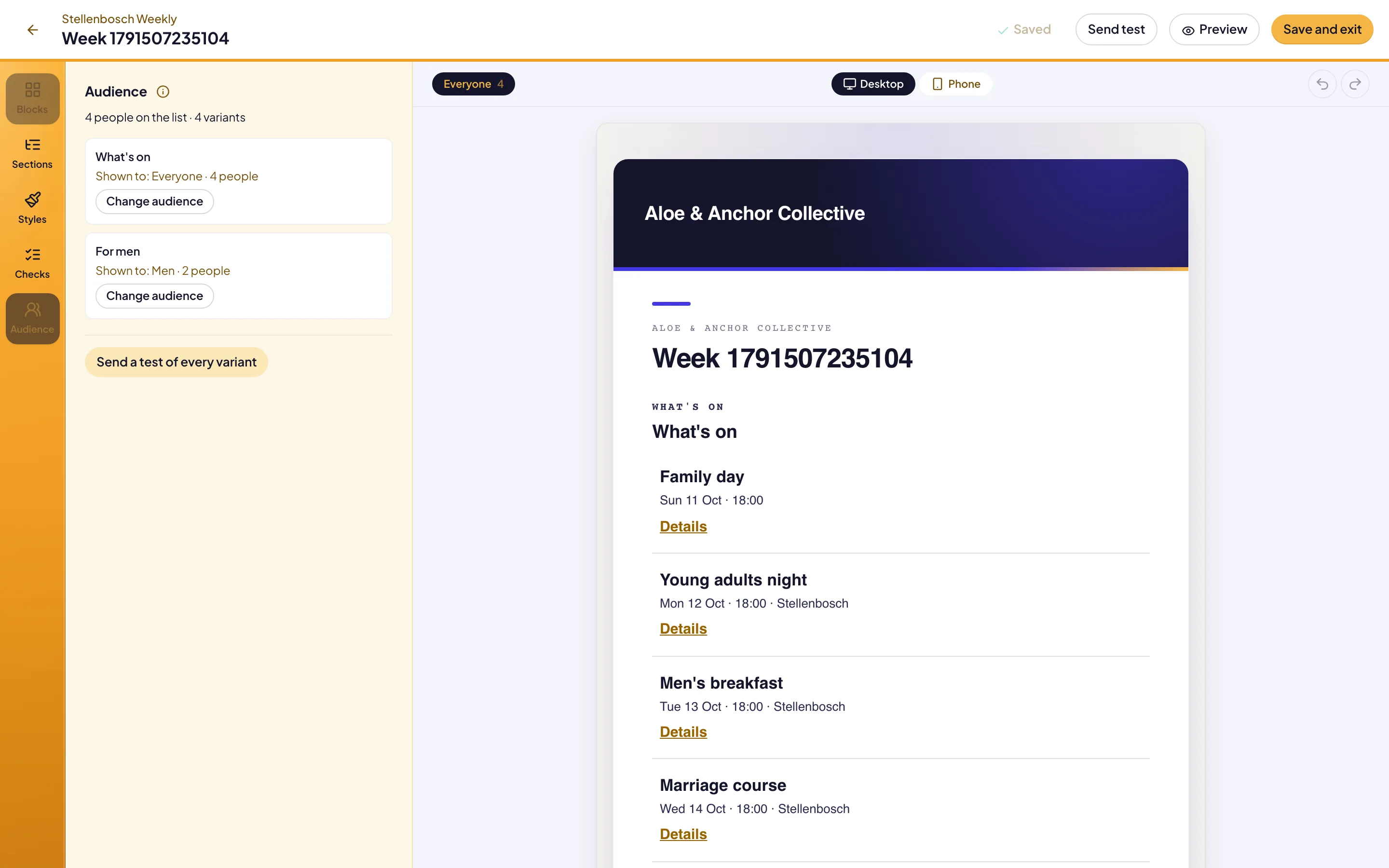Click the Send test button
Viewport: 1389px width, 868px height.
pyautogui.click(x=1116, y=29)
